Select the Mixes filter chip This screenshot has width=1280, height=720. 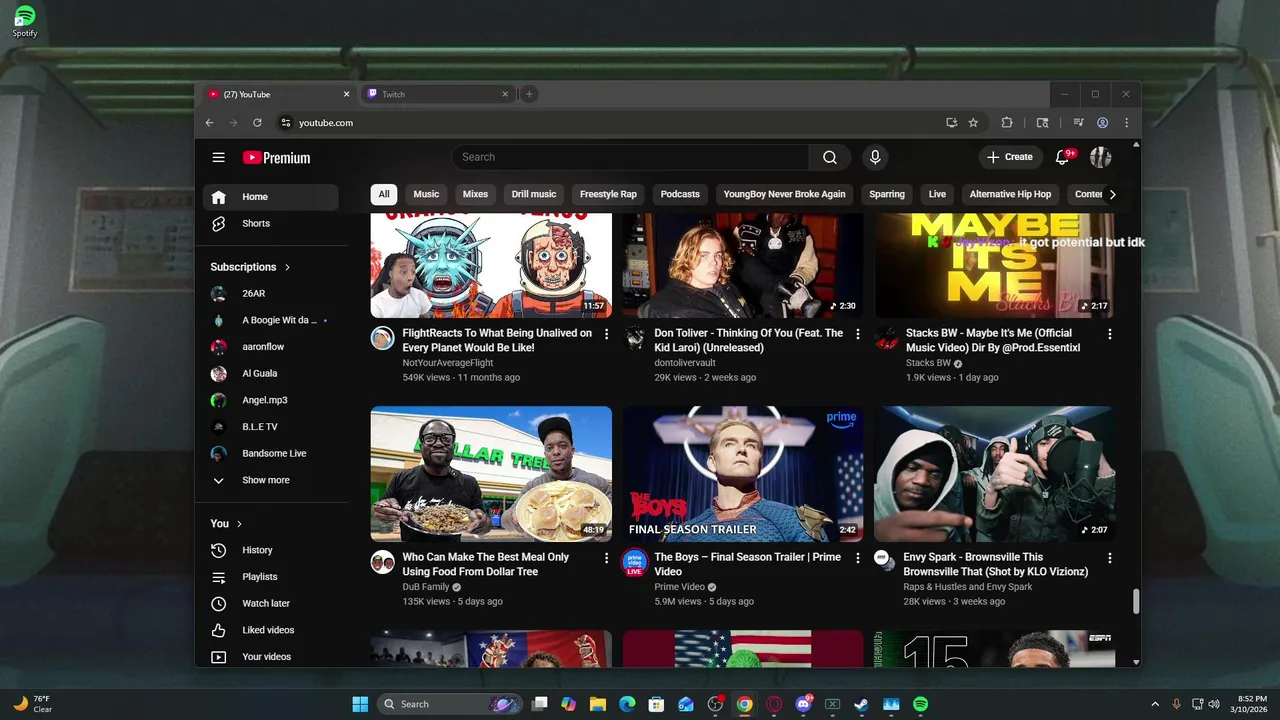coord(476,194)
